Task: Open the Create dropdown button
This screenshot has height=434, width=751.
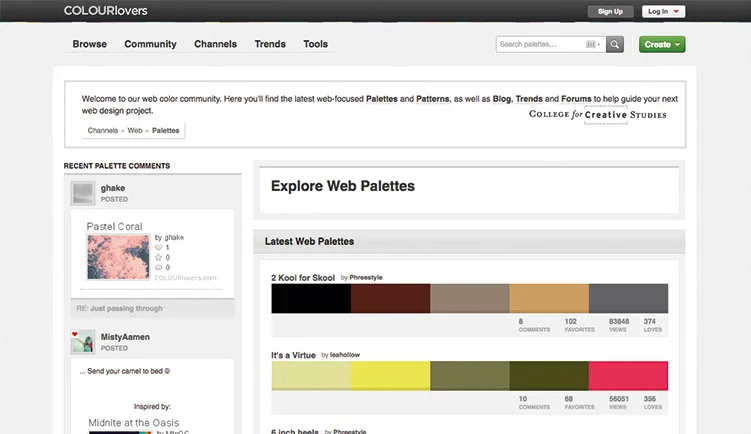Action: 662,44
